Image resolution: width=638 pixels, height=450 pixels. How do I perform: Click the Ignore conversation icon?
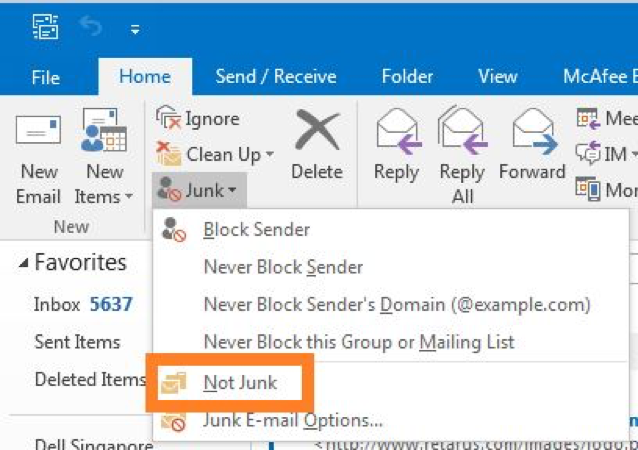(x=168, y=118)
